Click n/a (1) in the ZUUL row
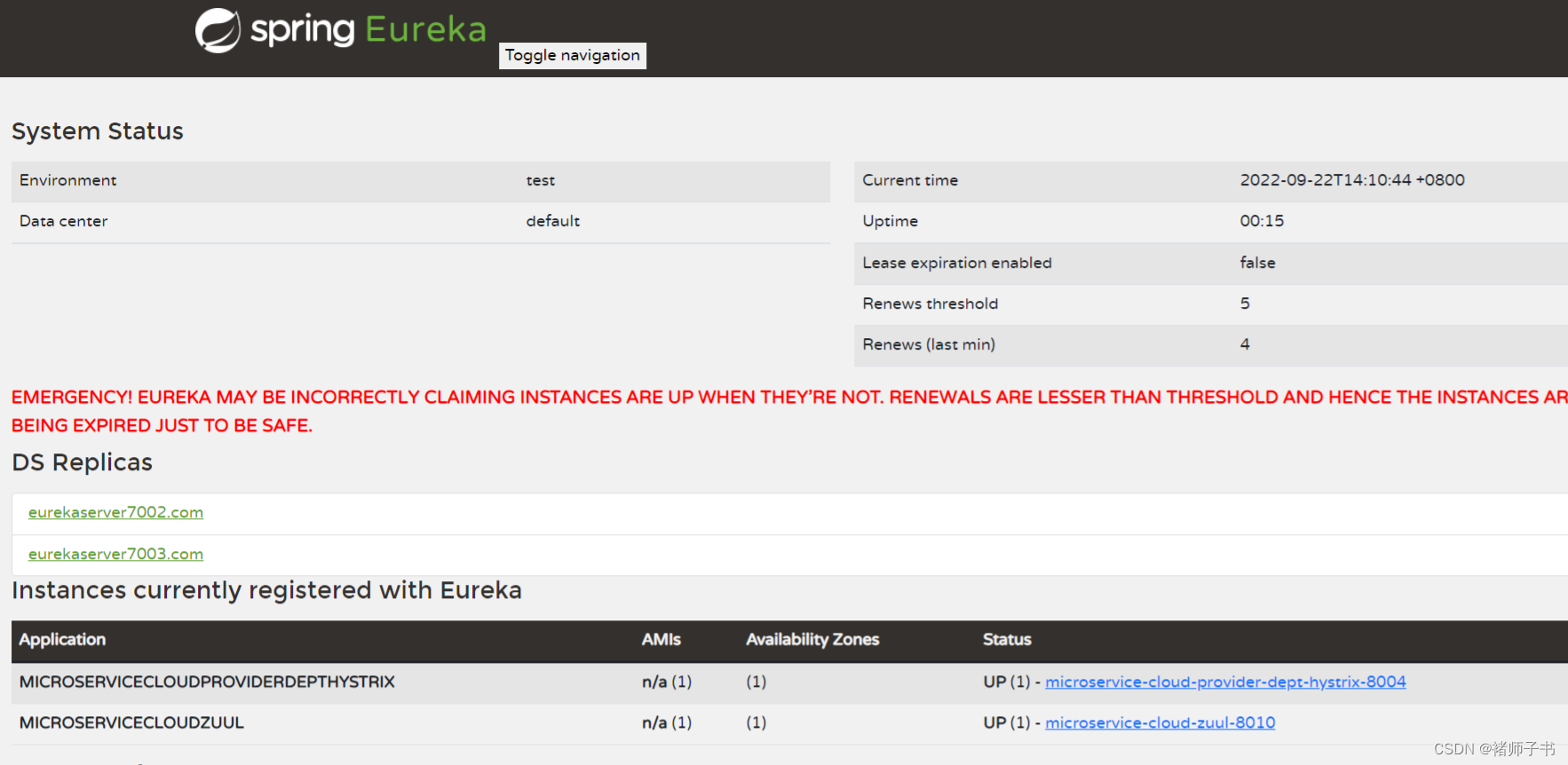Screen dimensions: 1568x765 click(x=667, y=722)
